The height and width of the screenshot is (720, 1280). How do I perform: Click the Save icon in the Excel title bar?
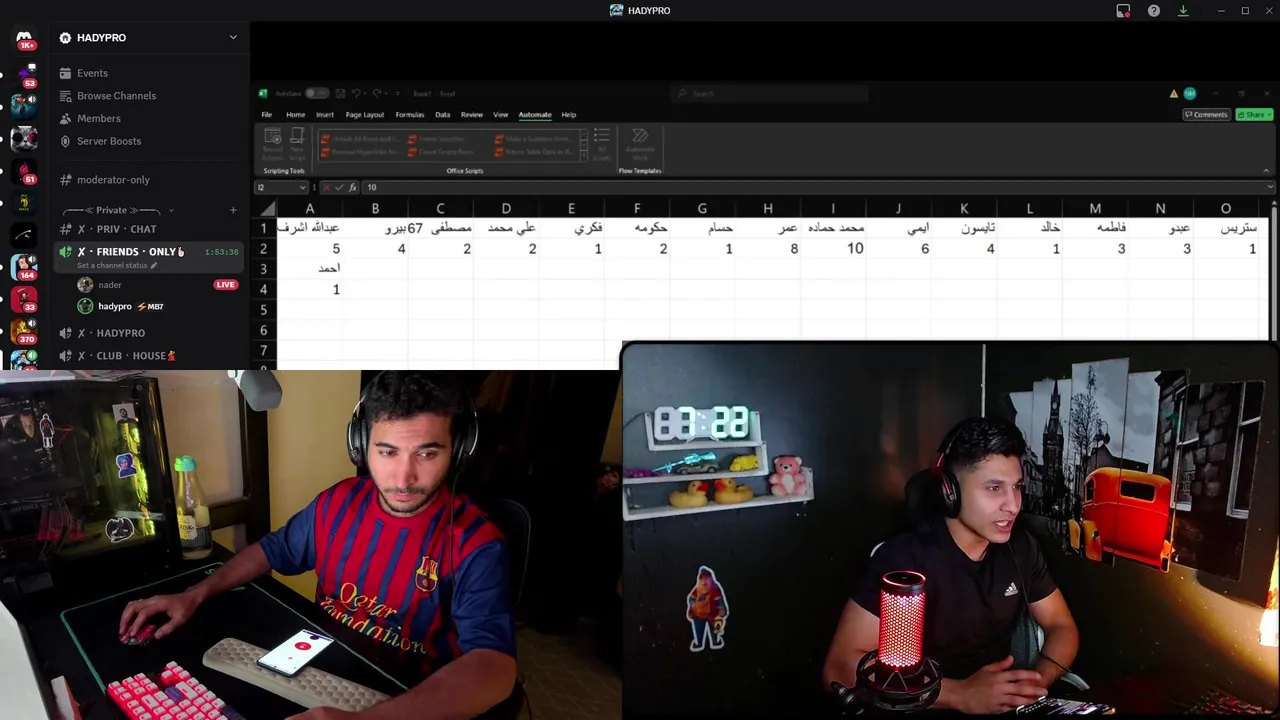(x=340, y=93)
